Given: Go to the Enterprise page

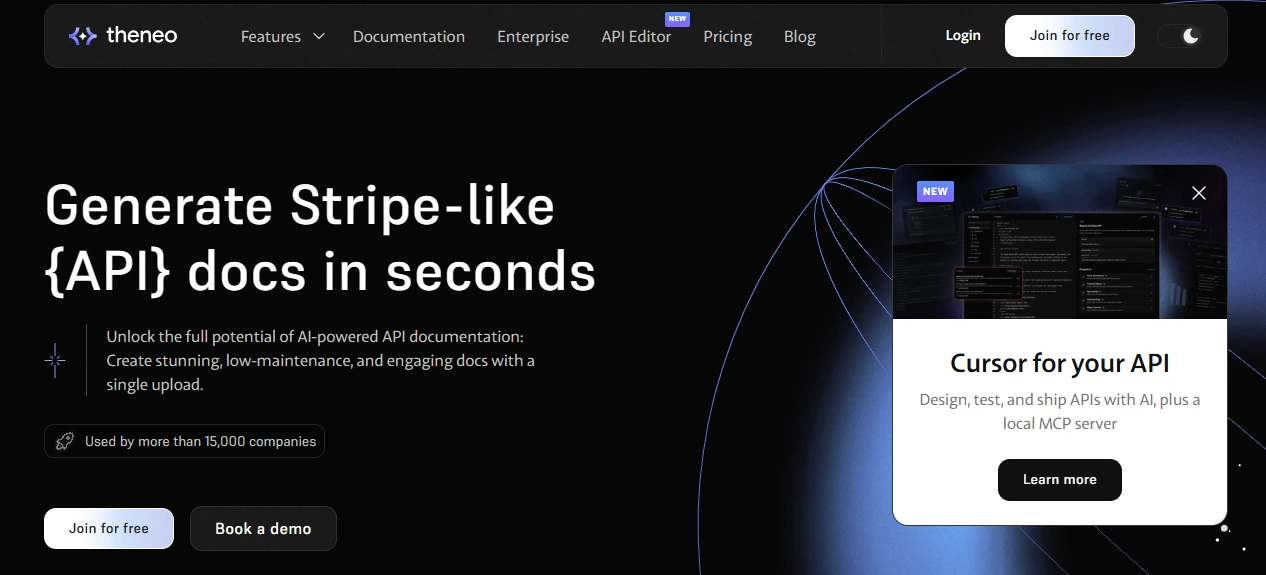Looking at the screenshot, I should (x=533, y=36).
